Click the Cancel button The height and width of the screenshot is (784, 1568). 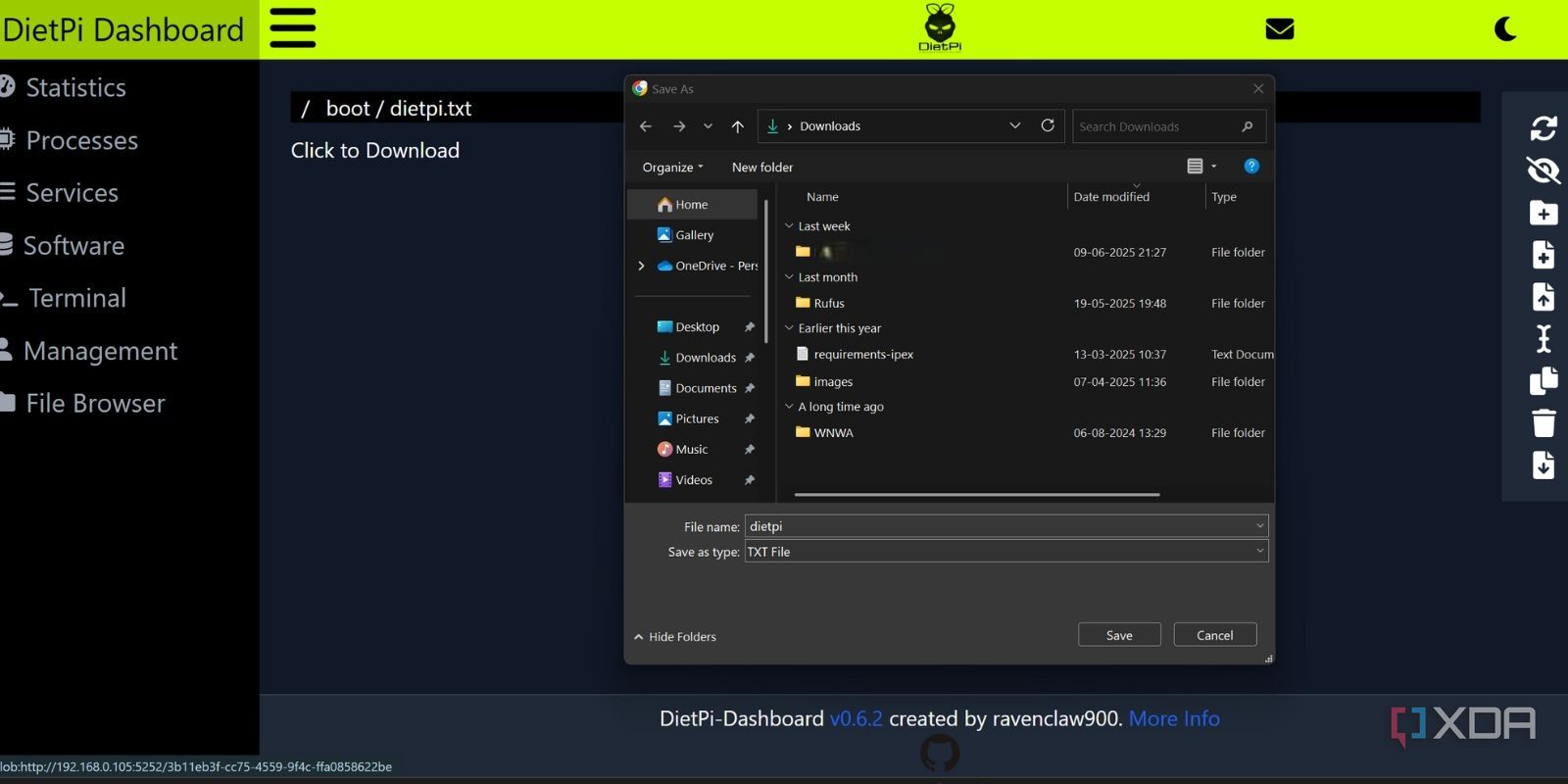pyautogui.click(x=1215, y=635)
